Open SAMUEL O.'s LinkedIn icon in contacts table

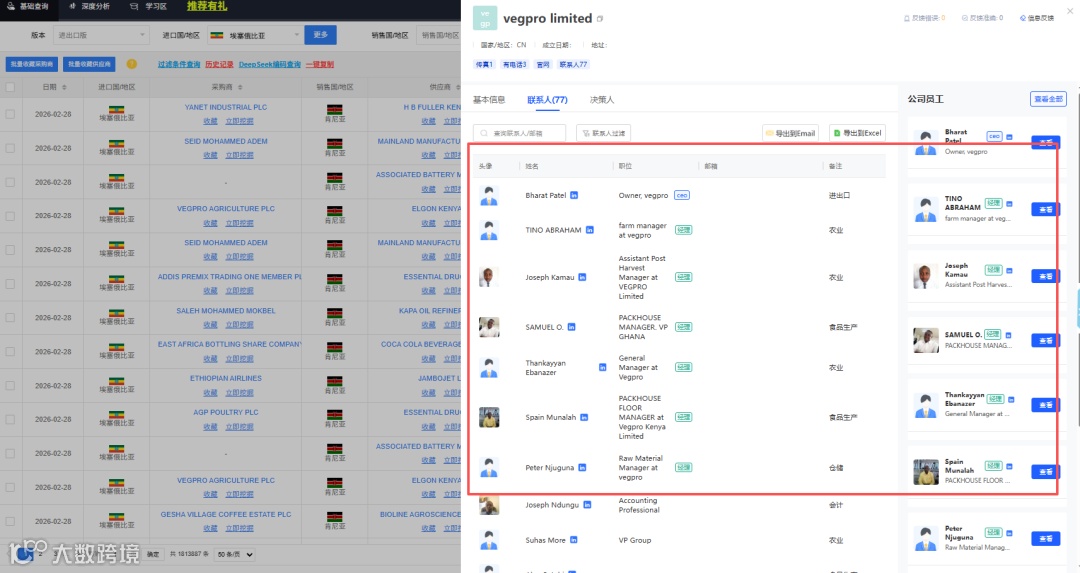(x=571, y=327)
